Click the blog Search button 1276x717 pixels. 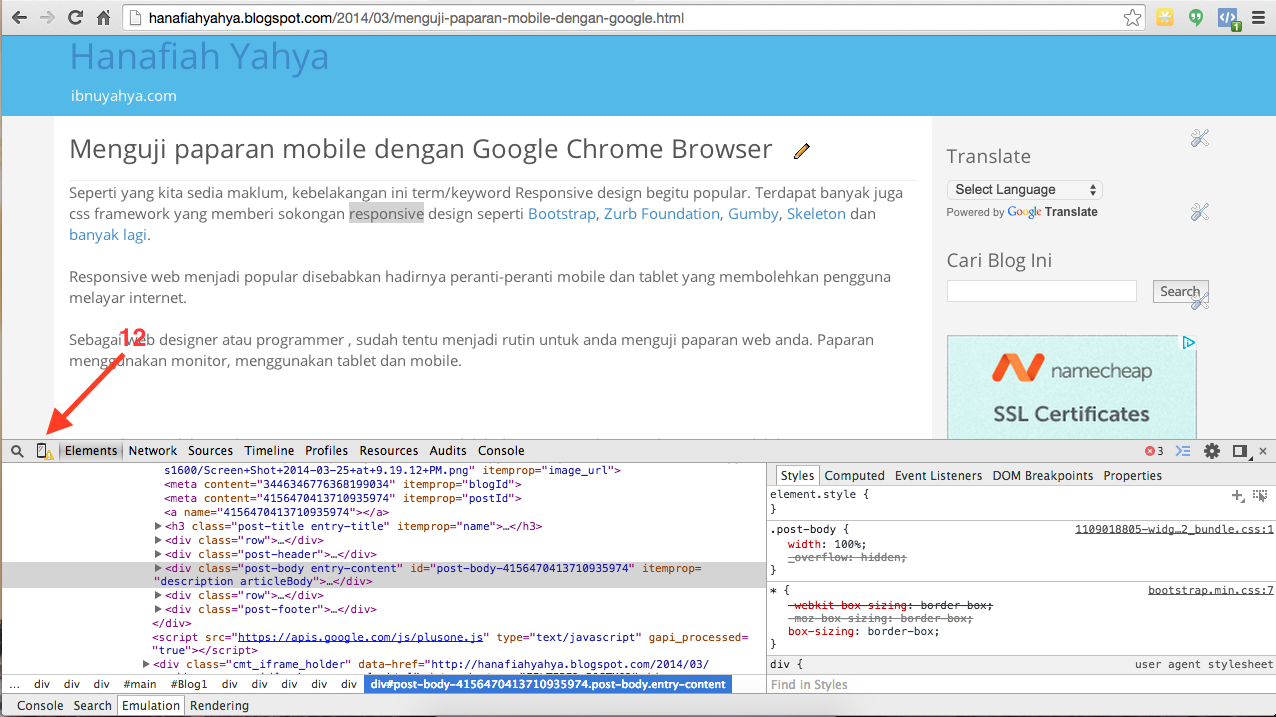(x=1180, y=291)
